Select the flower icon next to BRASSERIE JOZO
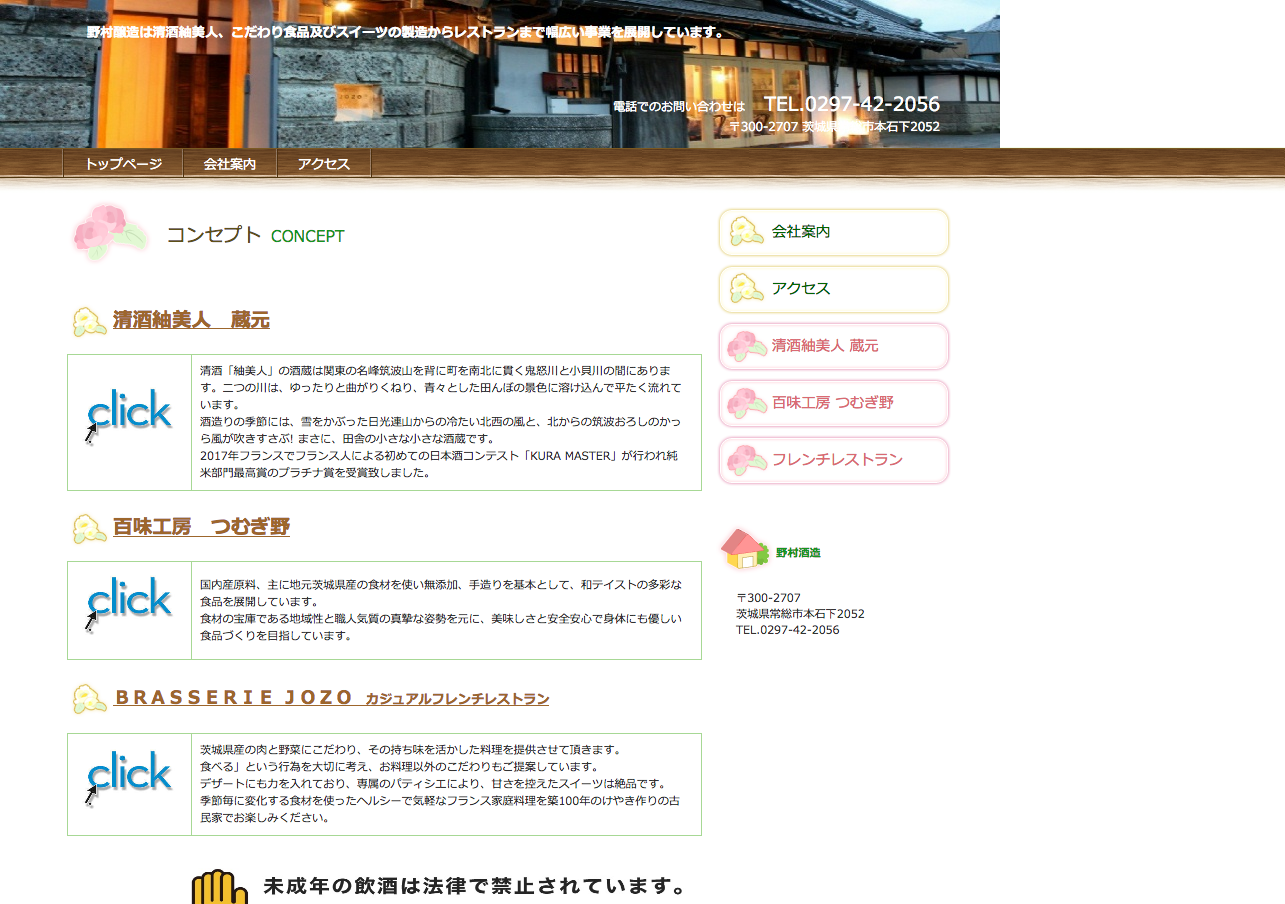The width and height of the screenshot is (1285, 904). pyautogui.click(x=88, y=697)
